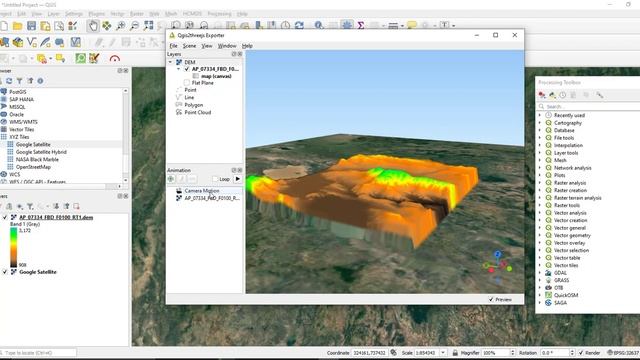Select the Zoom Out magnifier tool
The image size is (640, 360).
[134, 26]
